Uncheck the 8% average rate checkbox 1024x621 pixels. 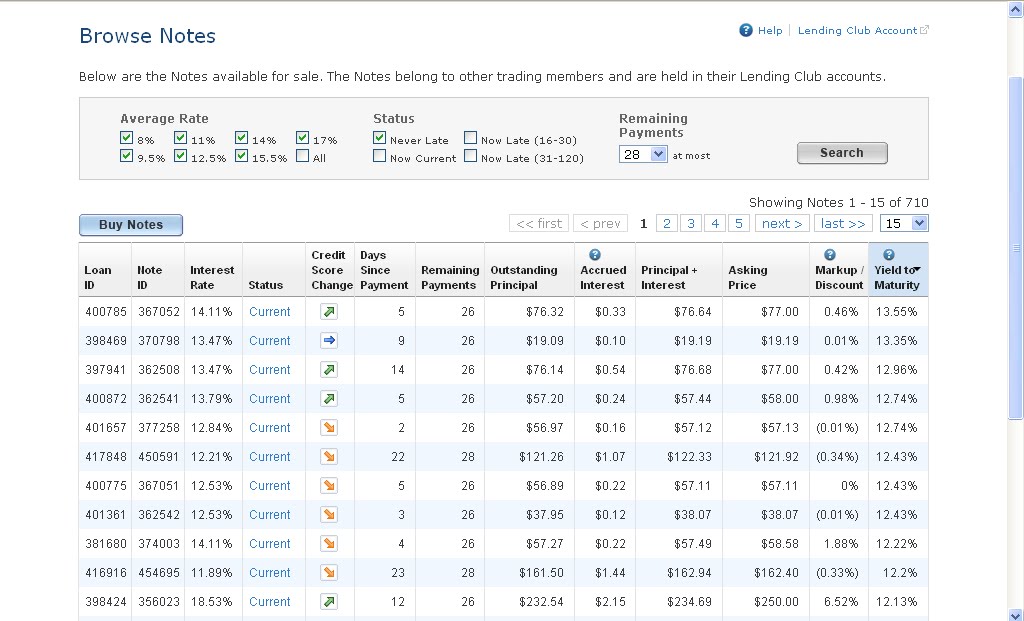click(x=127, y=138)
